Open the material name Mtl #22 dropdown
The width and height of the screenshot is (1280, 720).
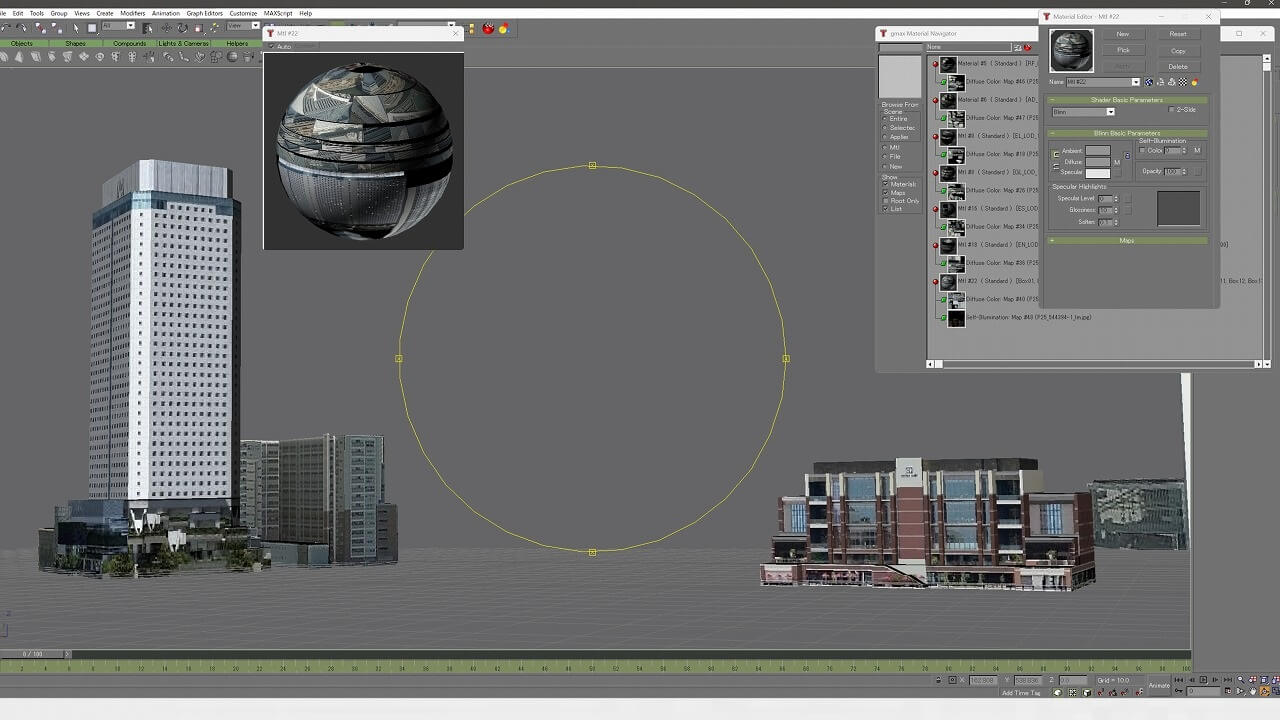[1135, 82]
